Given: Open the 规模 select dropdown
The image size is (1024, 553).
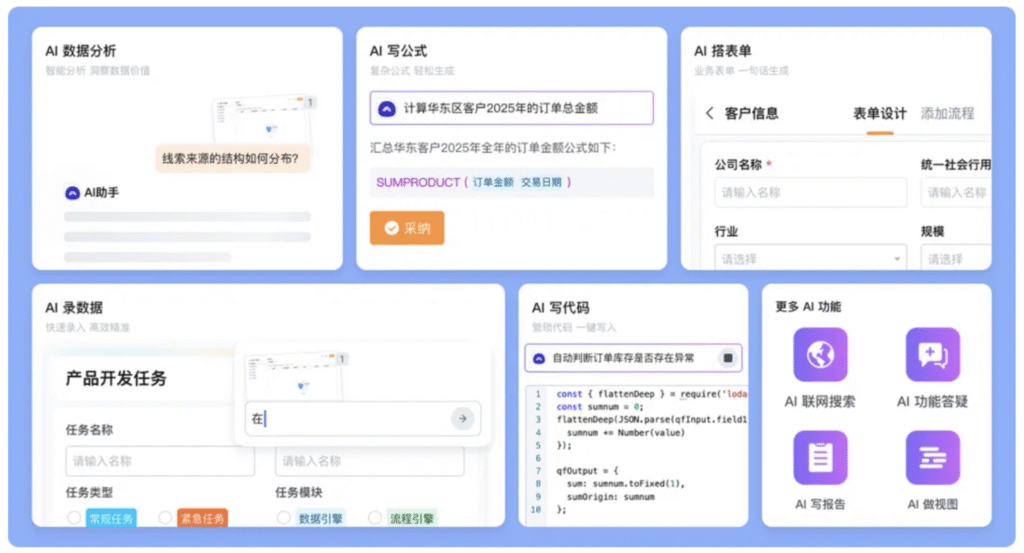Looking at the screenshot, I should click(x=955, y=259).
